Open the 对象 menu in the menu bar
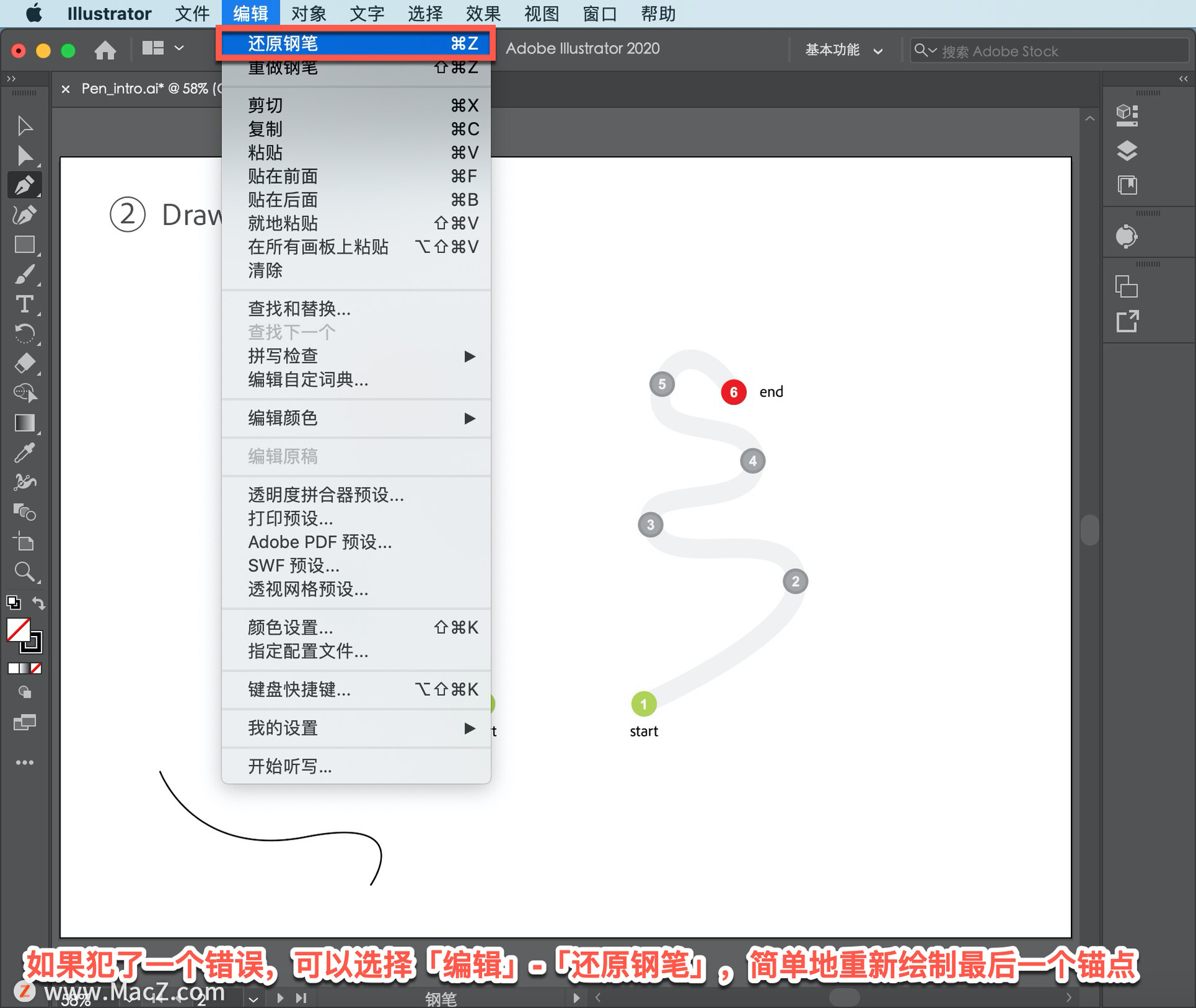Screen dimensions: 1196x1008 308,13
